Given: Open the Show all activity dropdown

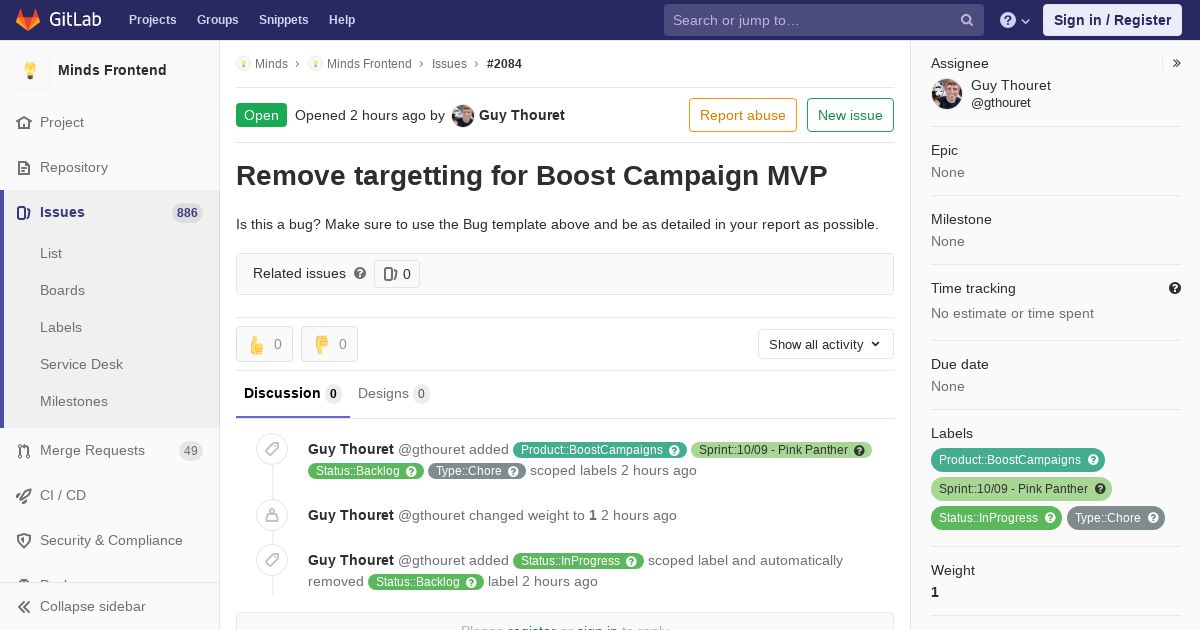Looking at the screenshot, I should [x=826, y=344].
